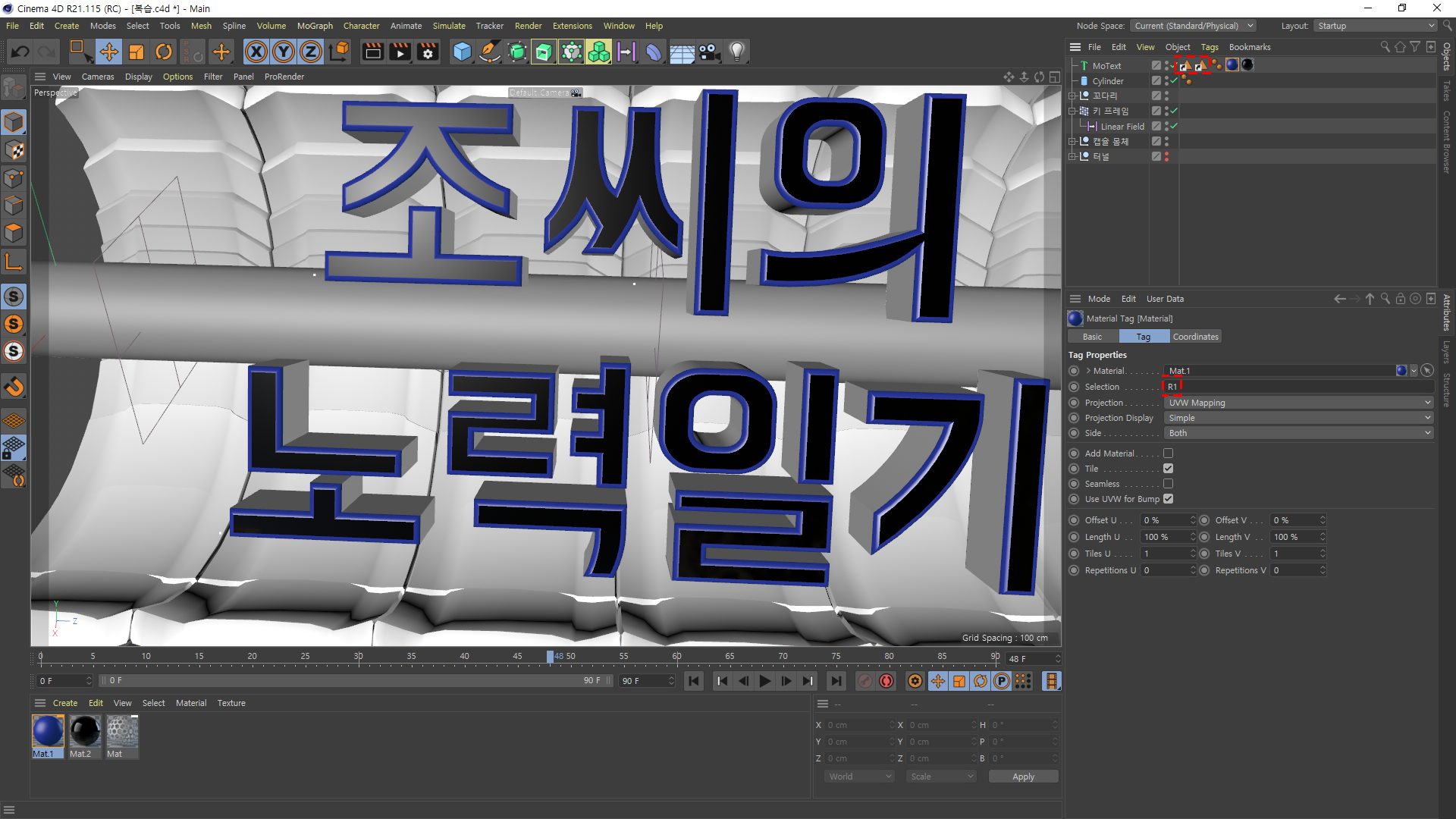This screenshot has width=1456, height=819.
Task: Click the Play Forwards button
Action: point(764,681)
